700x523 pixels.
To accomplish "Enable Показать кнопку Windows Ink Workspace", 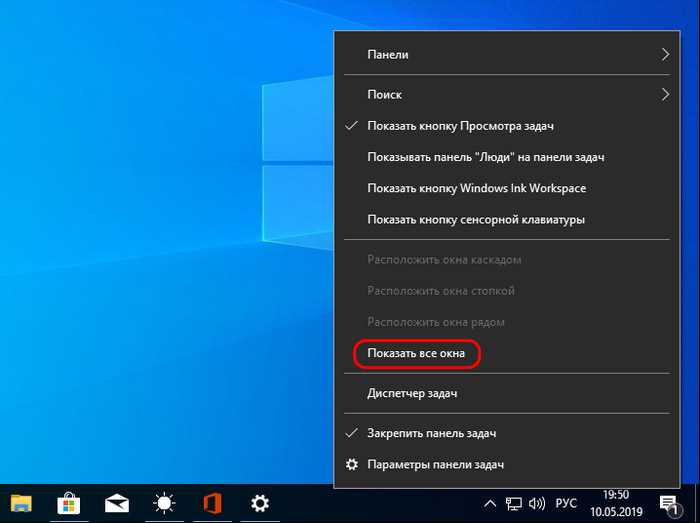I will click(507, 188).
